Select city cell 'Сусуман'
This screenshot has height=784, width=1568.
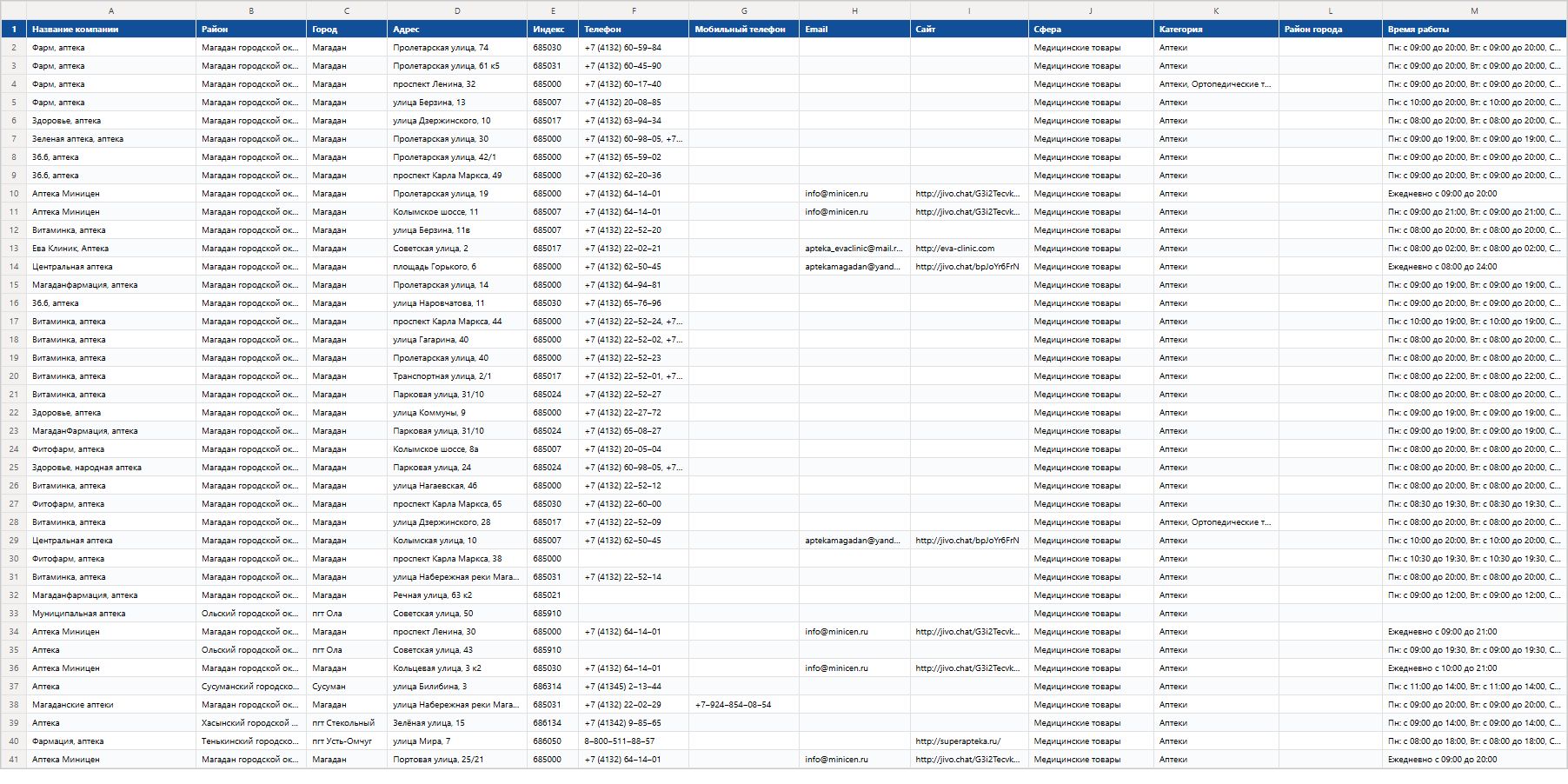pyautogui.click(x=347, y=687)
